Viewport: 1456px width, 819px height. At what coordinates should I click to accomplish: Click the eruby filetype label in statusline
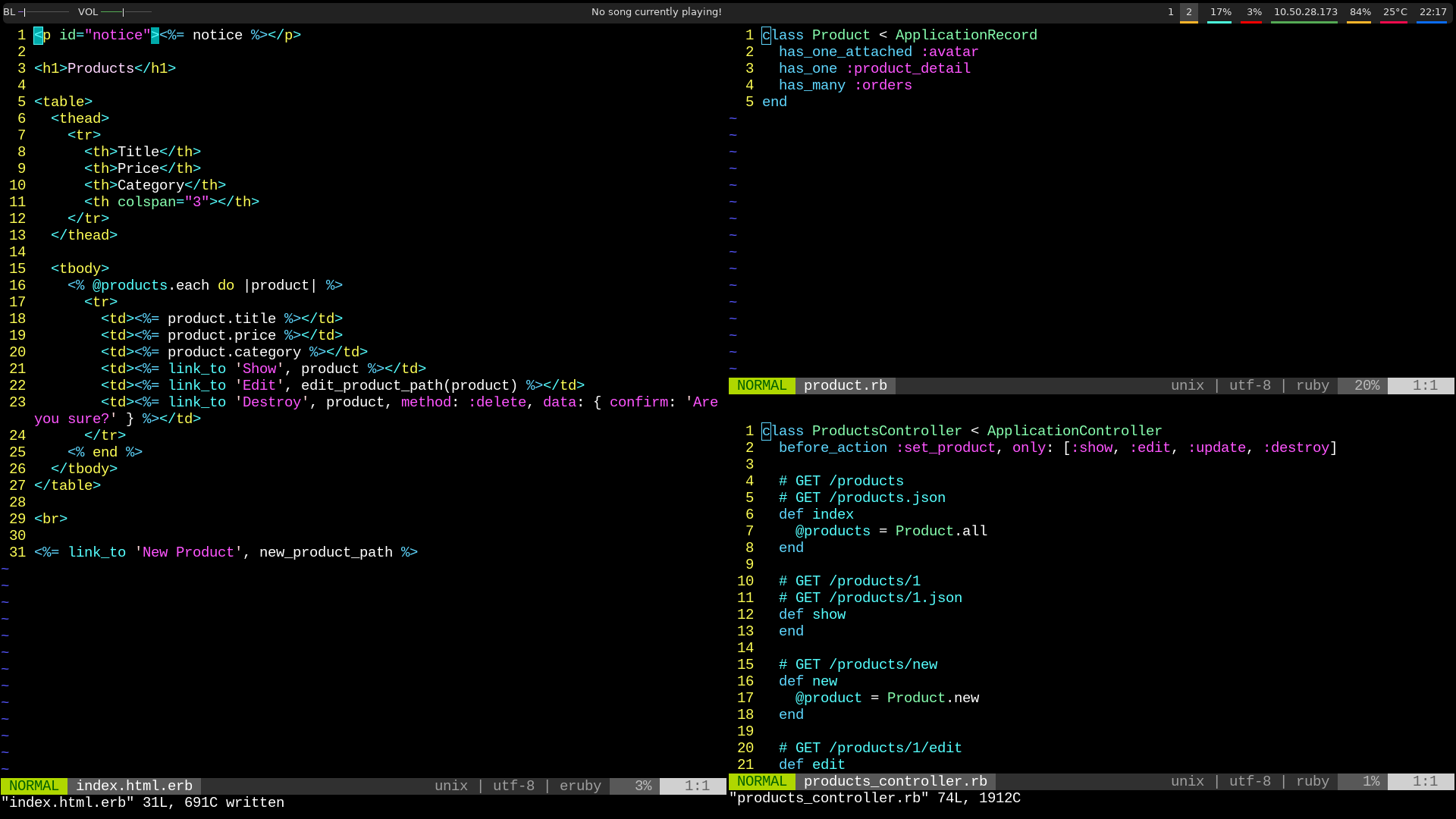pos(580,786)
